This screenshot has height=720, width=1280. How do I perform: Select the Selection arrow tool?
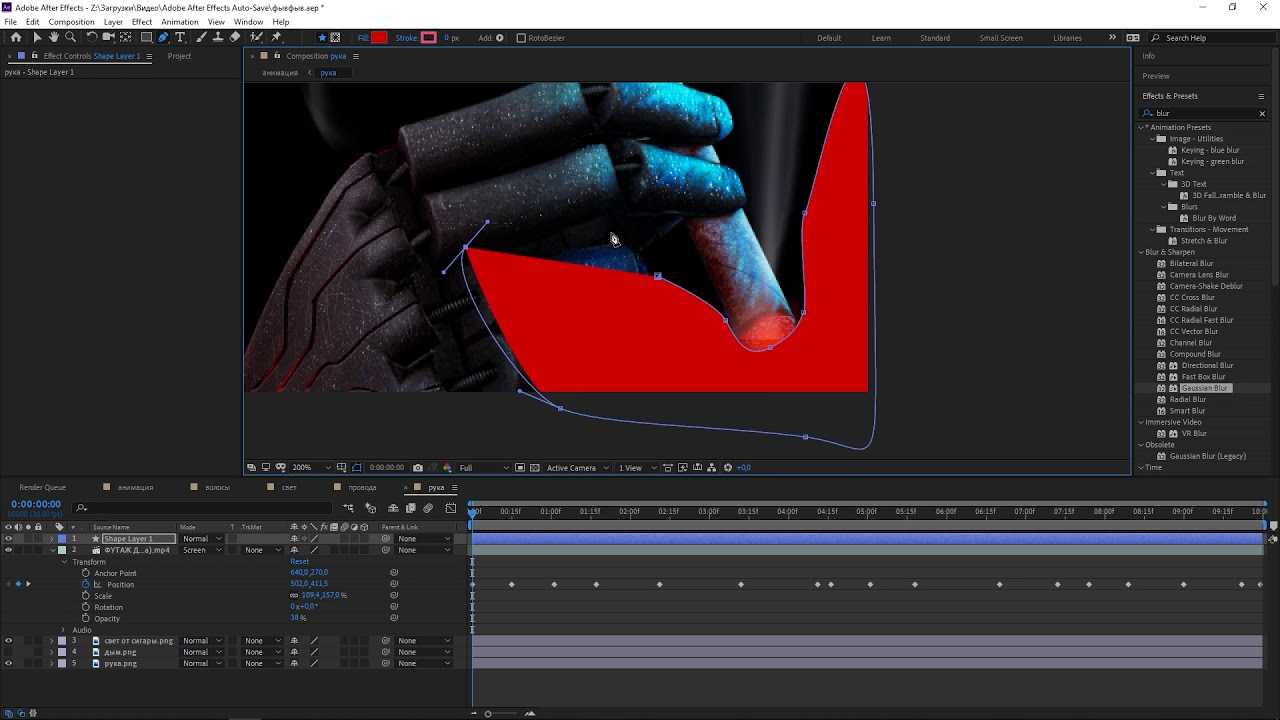37,37
